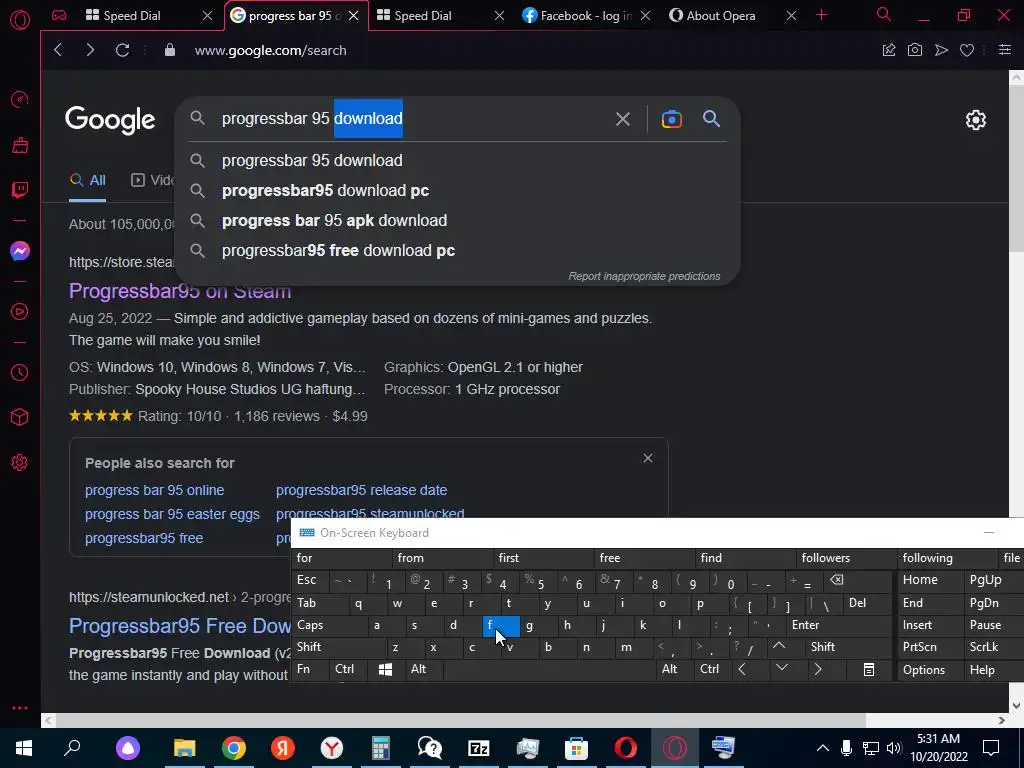1024x768 pixels.
Task: Open Settings gear in Opera sidebar
Action: pyautogui.click(x=20, y=462)
